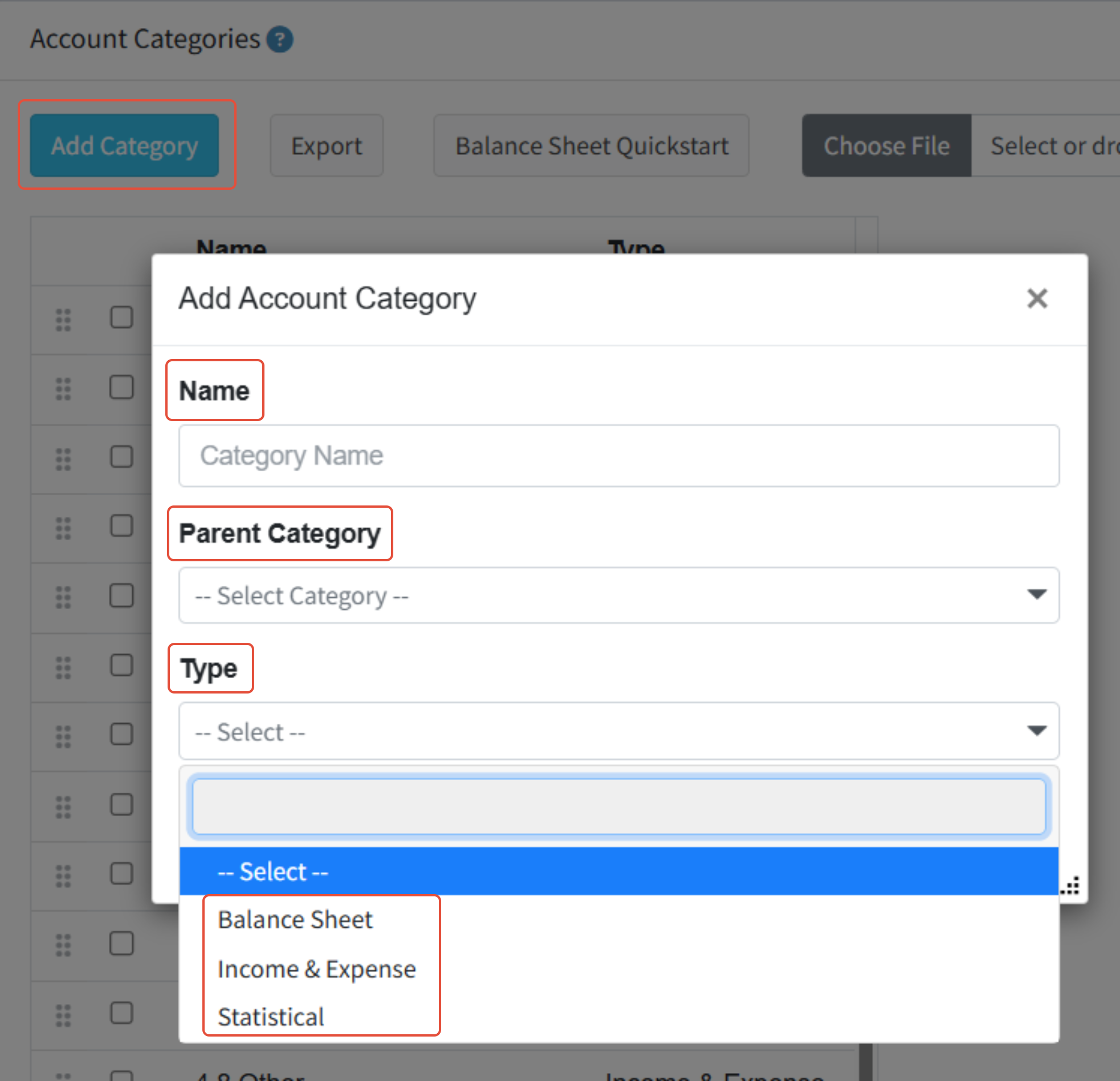Select Balance Sheet from type list

295,920
